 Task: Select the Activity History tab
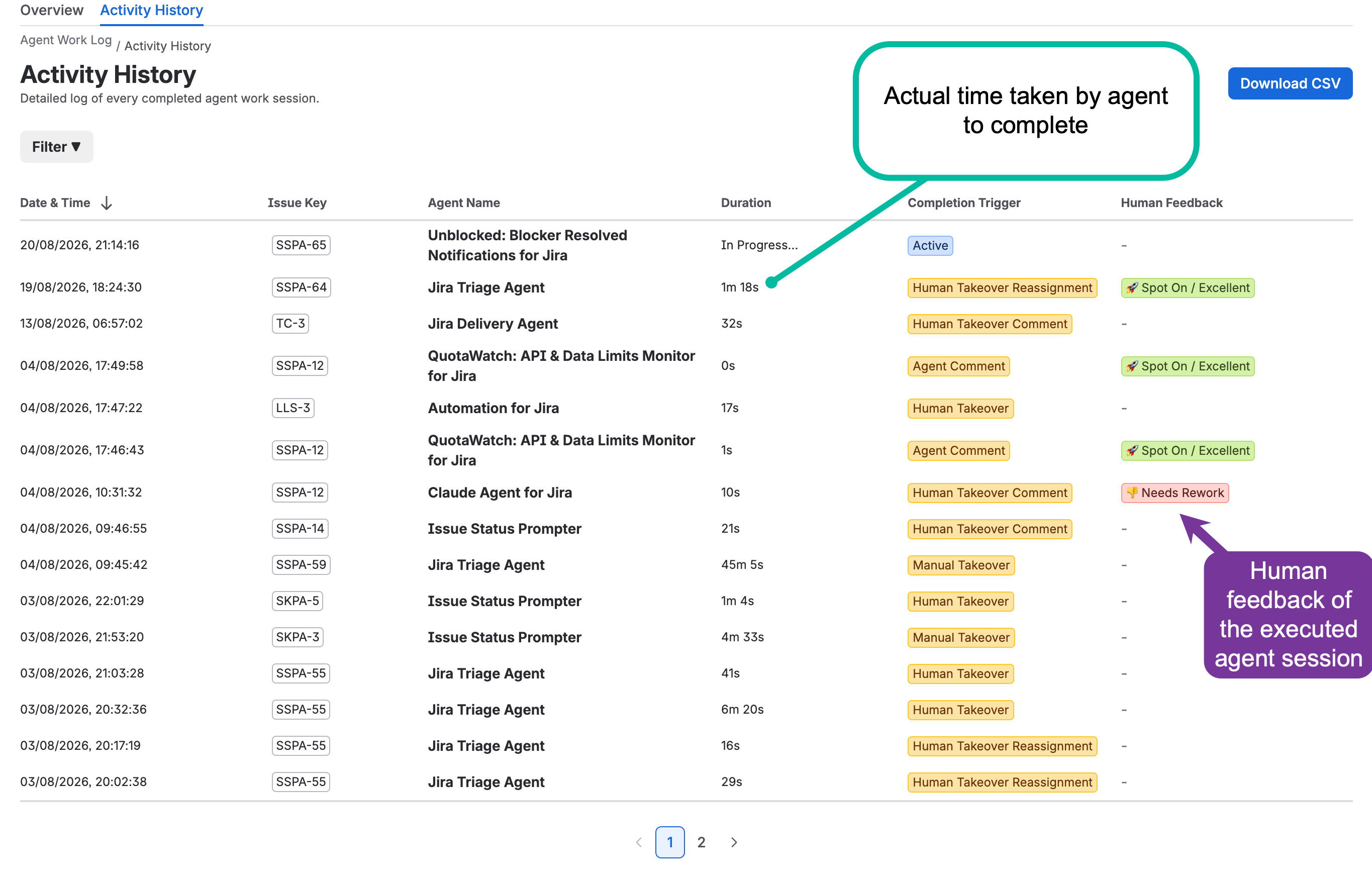coord(152,10)
